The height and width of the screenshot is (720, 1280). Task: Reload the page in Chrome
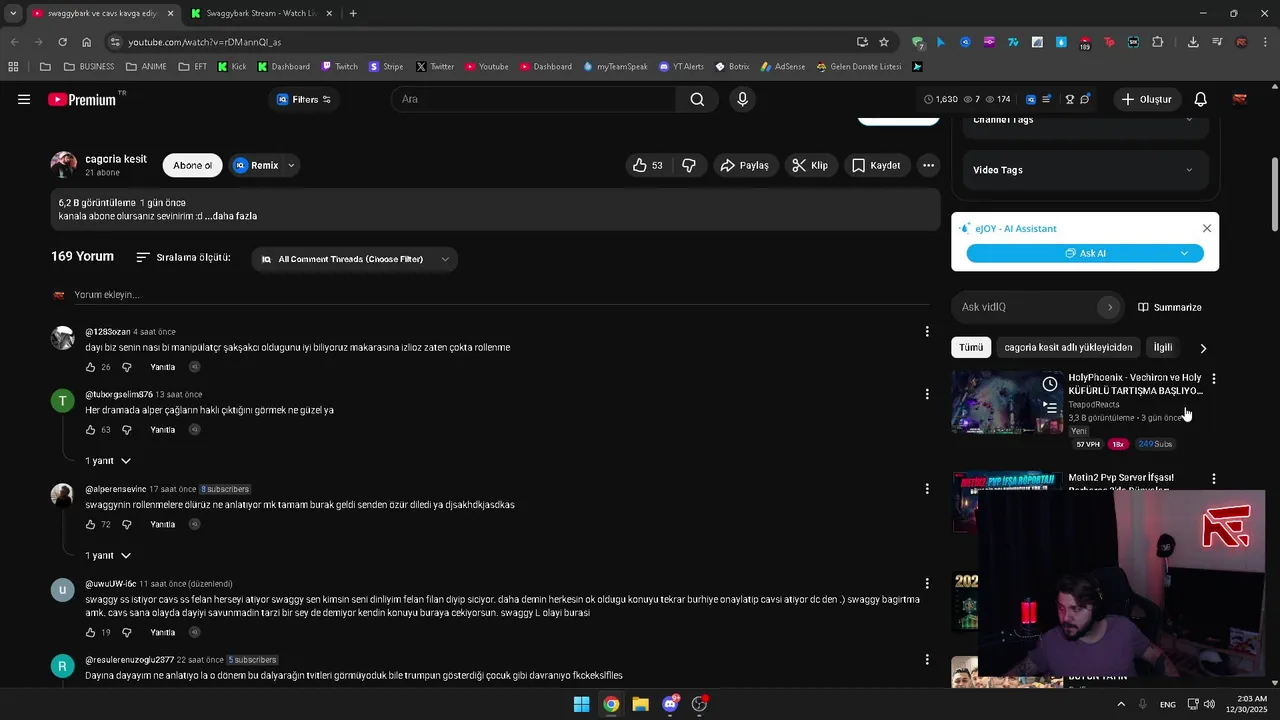[x=62, y=42]
